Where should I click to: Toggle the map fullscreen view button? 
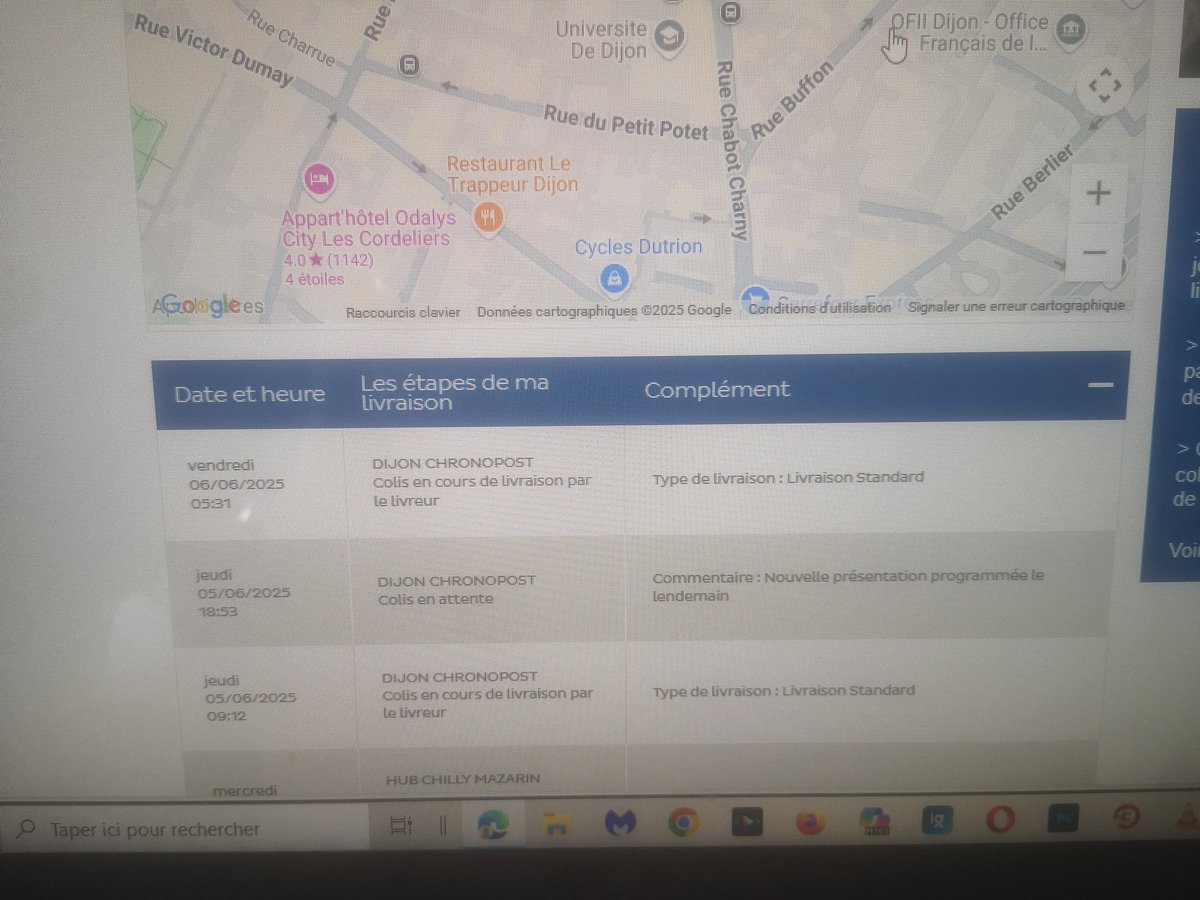click(1104, 88)
